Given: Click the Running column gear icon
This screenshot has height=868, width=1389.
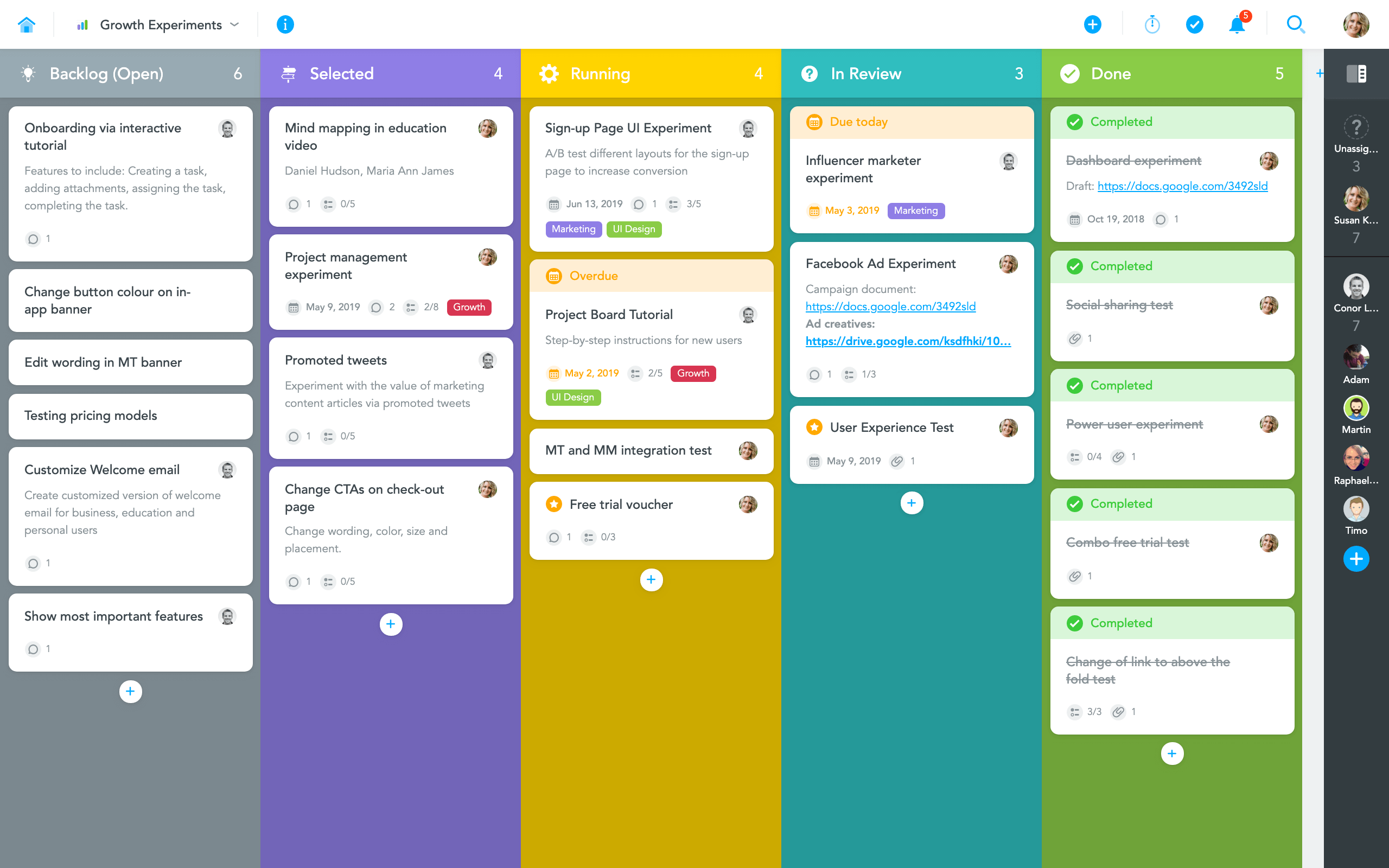Looking at the screenshot, I should (548, 73).
